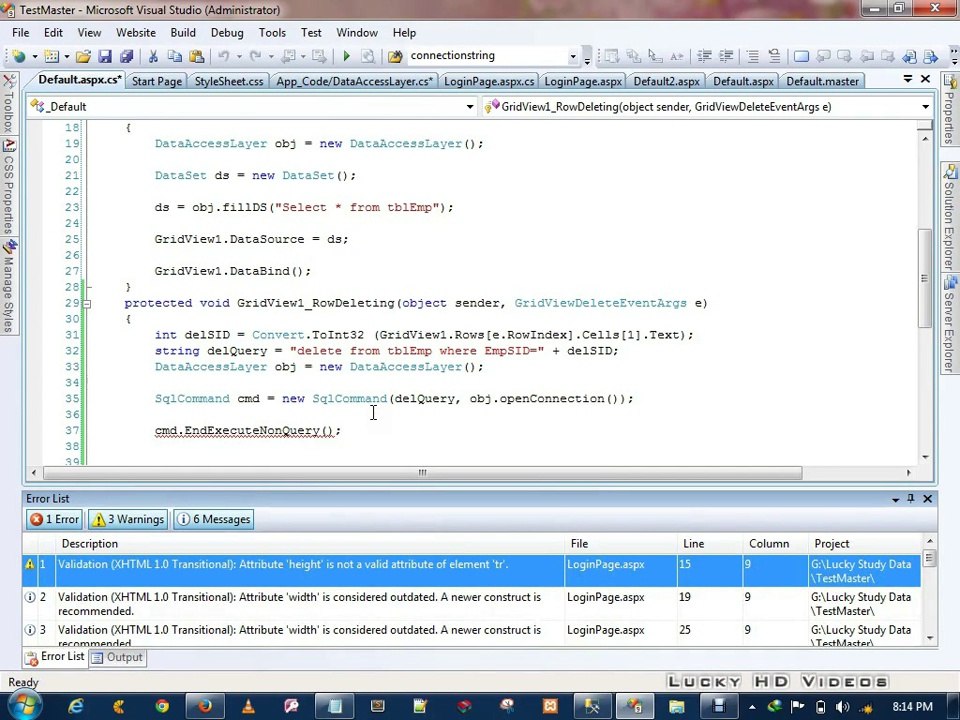Viewport: 960px width, 720px height.
Task: Click the Windows Start orb
Action: point(23,705)
